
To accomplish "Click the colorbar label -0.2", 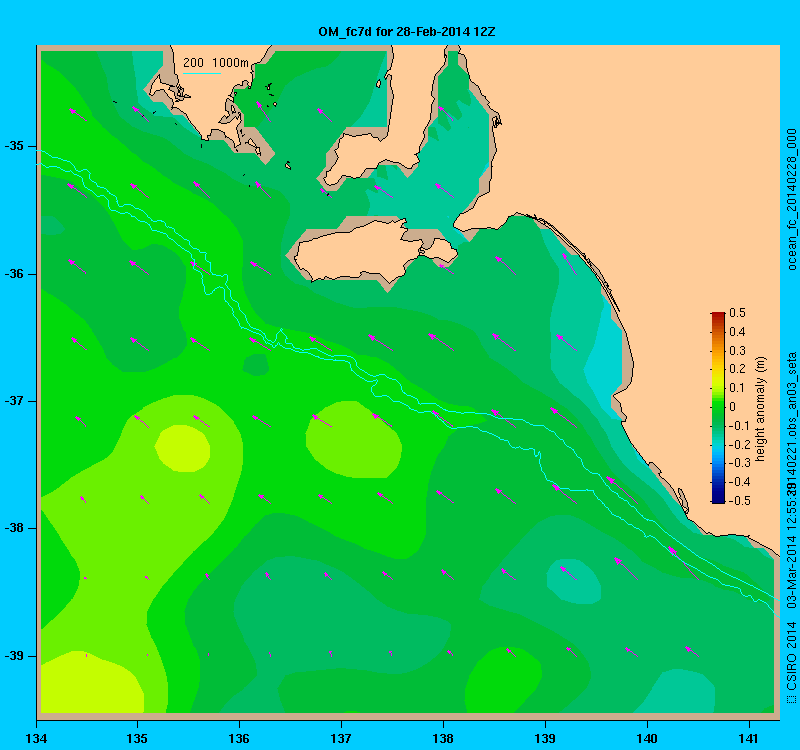I will click(x=738, y=444).
